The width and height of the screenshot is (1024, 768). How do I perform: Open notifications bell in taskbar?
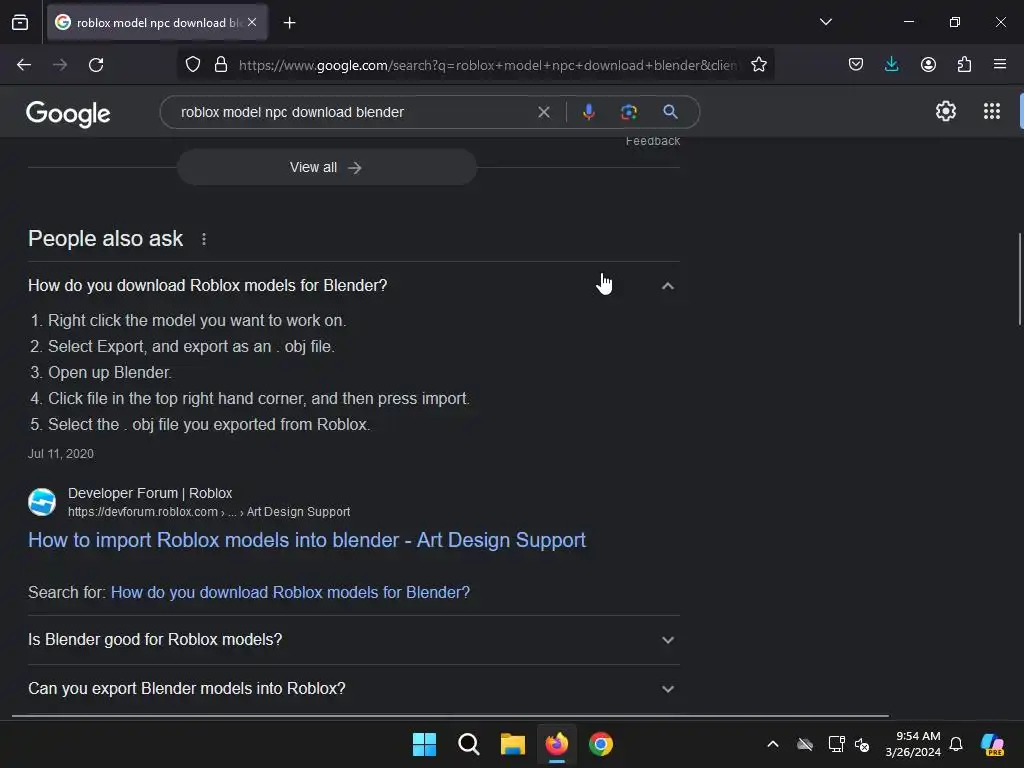click(956, 744)
